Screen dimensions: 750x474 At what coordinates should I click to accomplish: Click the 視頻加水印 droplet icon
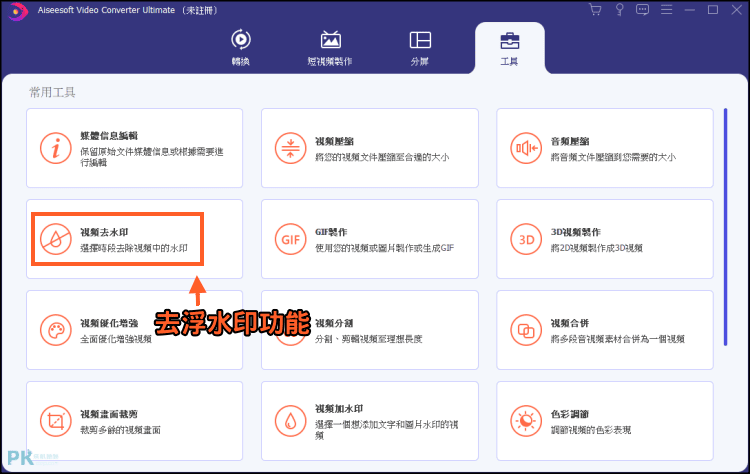[x=290, y=421]
